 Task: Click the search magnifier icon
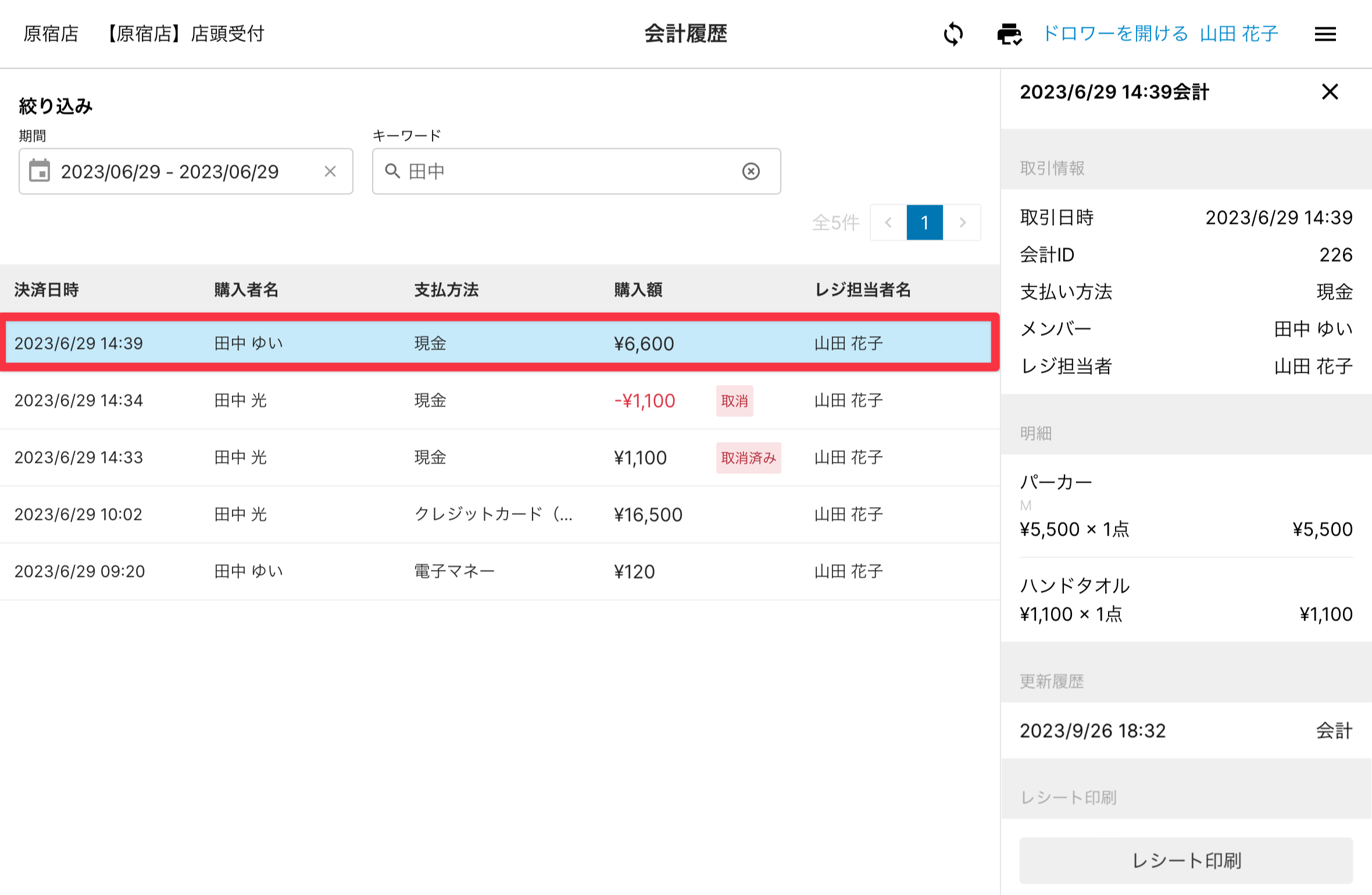pos(392,171)
